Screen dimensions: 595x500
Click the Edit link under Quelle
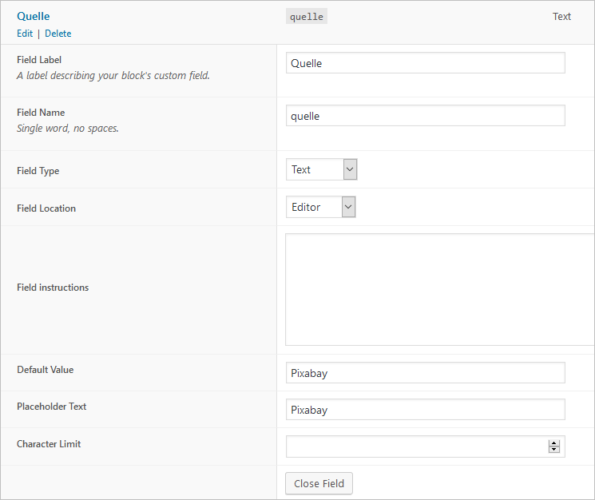point(25,33)
